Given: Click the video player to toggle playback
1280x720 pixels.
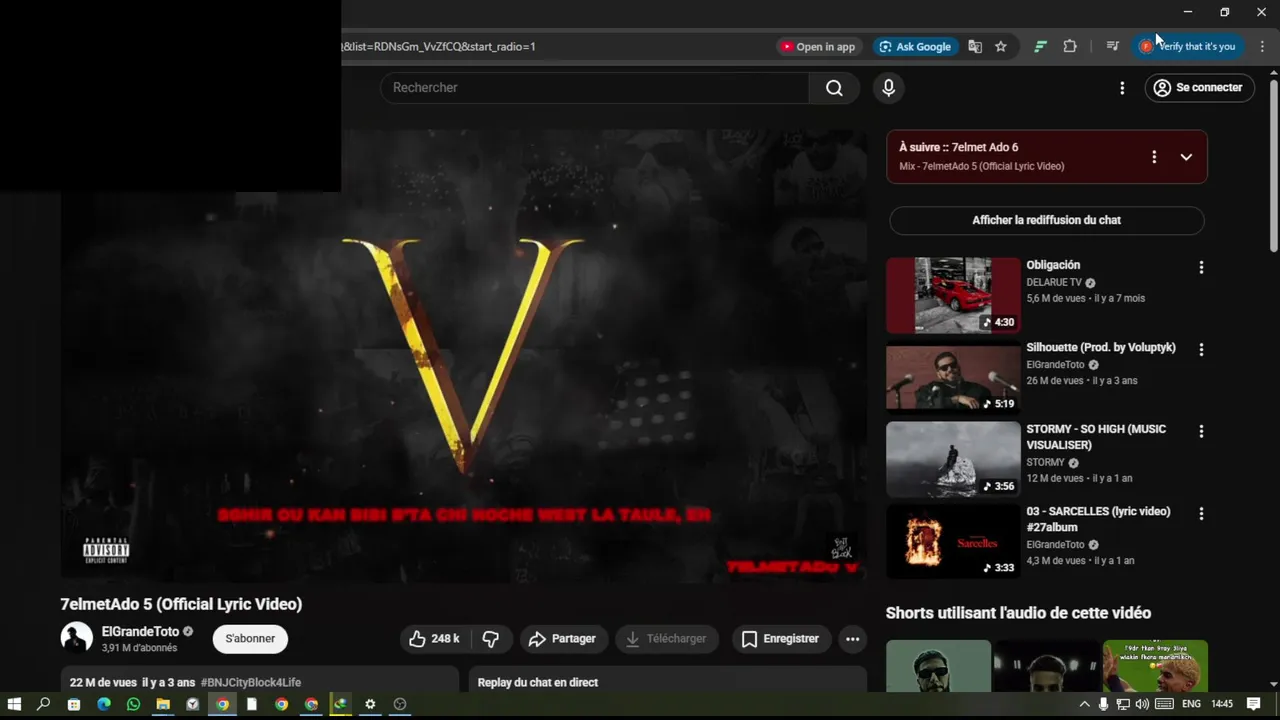Looking at the screenshot, I should pyautogui.click(x=464, y=355).
